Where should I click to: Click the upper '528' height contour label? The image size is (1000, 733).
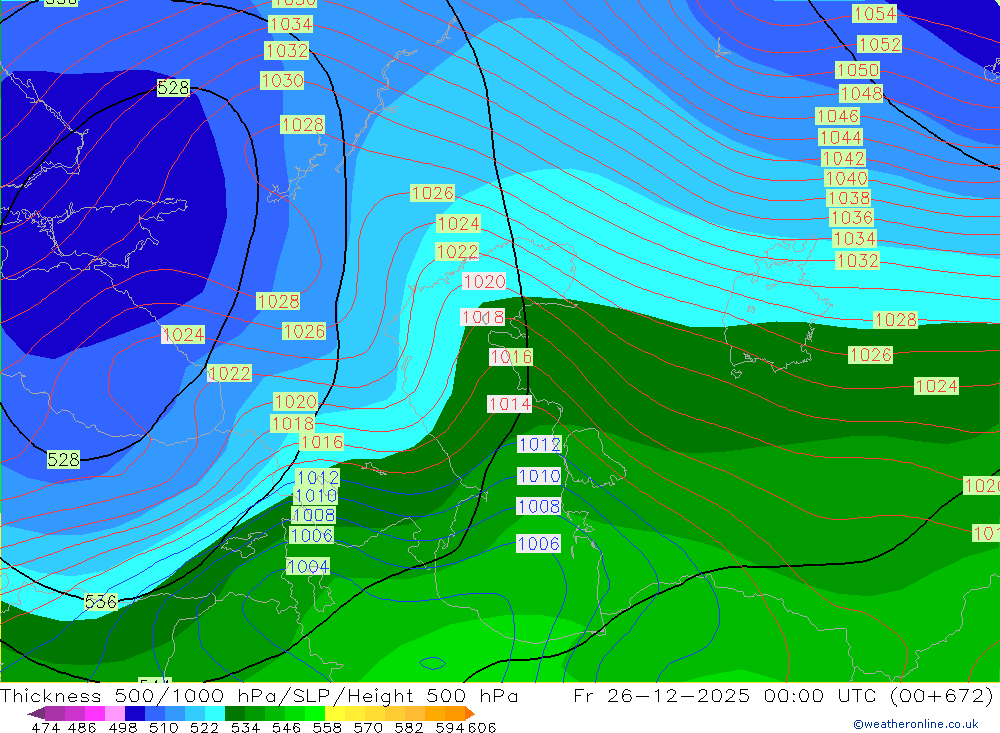pos(173,87)
